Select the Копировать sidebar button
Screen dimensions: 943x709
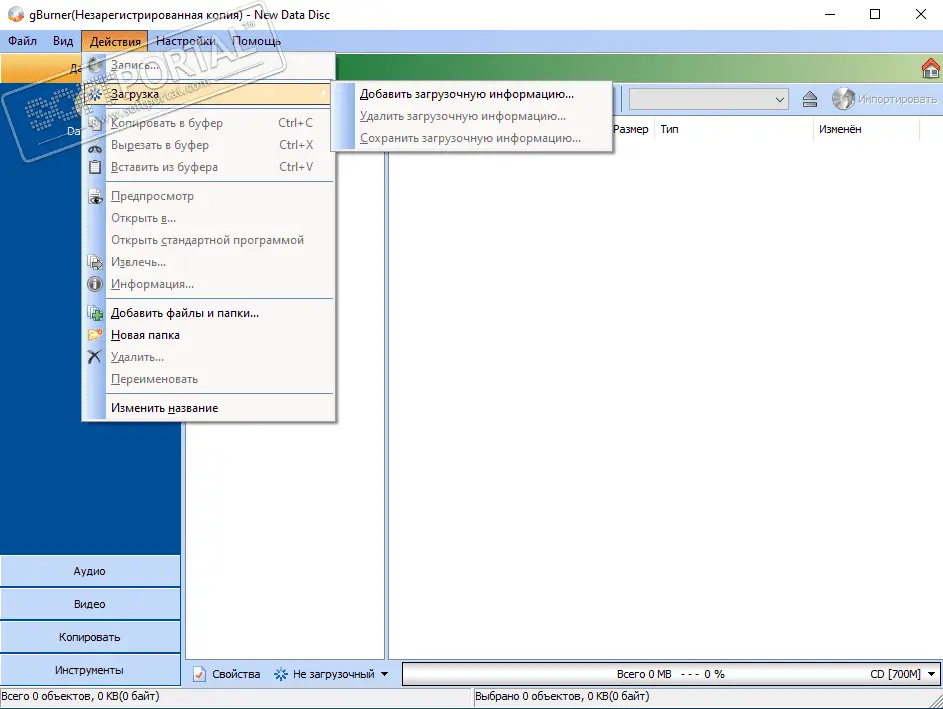coord(90,636)
